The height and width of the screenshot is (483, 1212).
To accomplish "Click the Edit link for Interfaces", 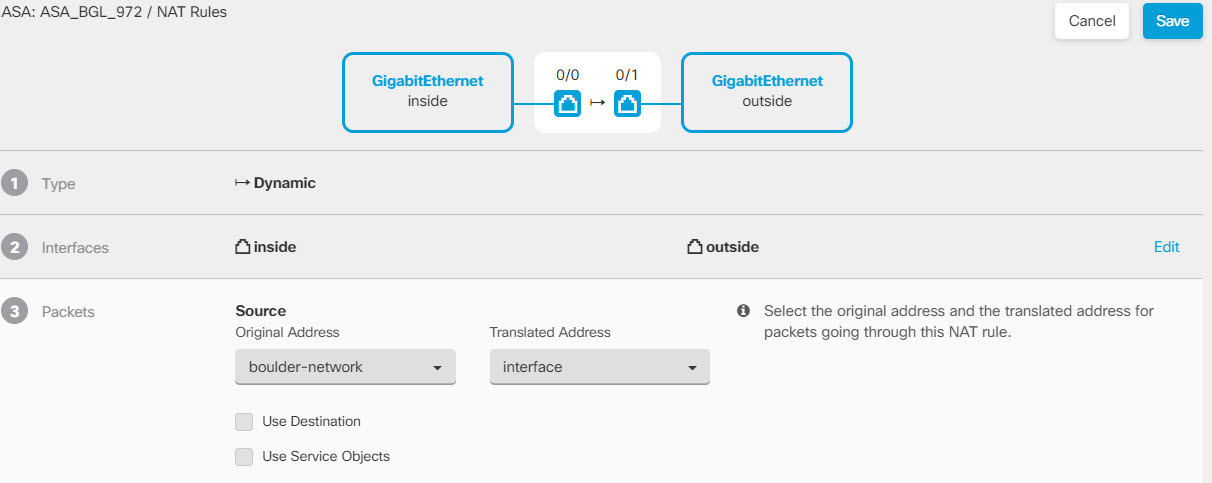I will (1166, 247).
